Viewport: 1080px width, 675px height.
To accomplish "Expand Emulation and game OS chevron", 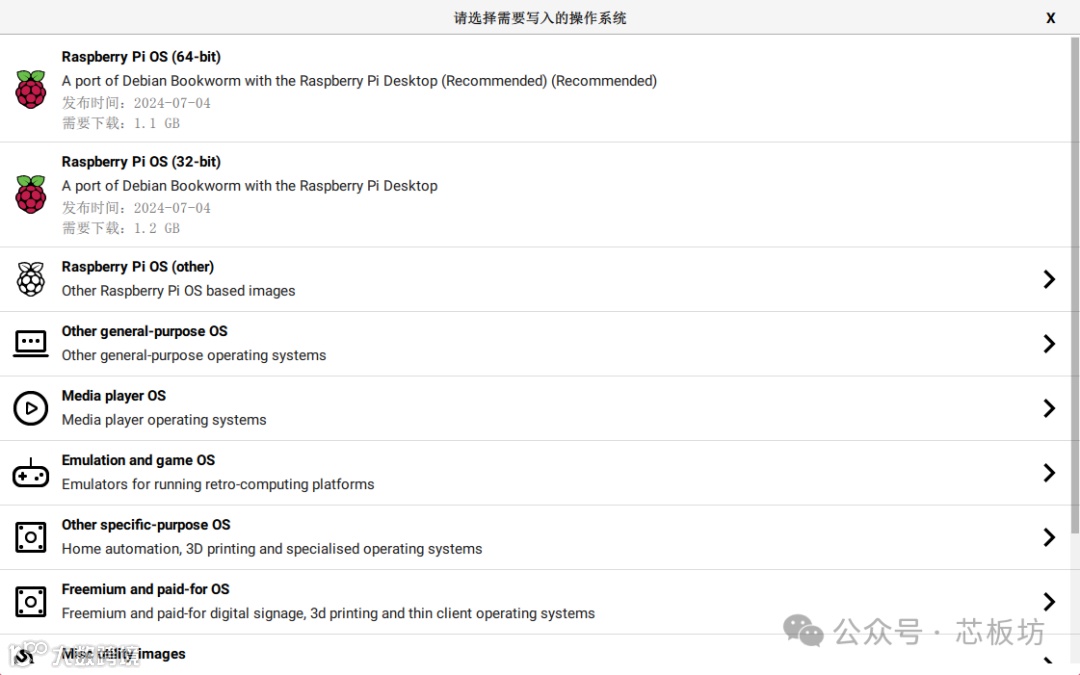I will [x=1049, y=473].
